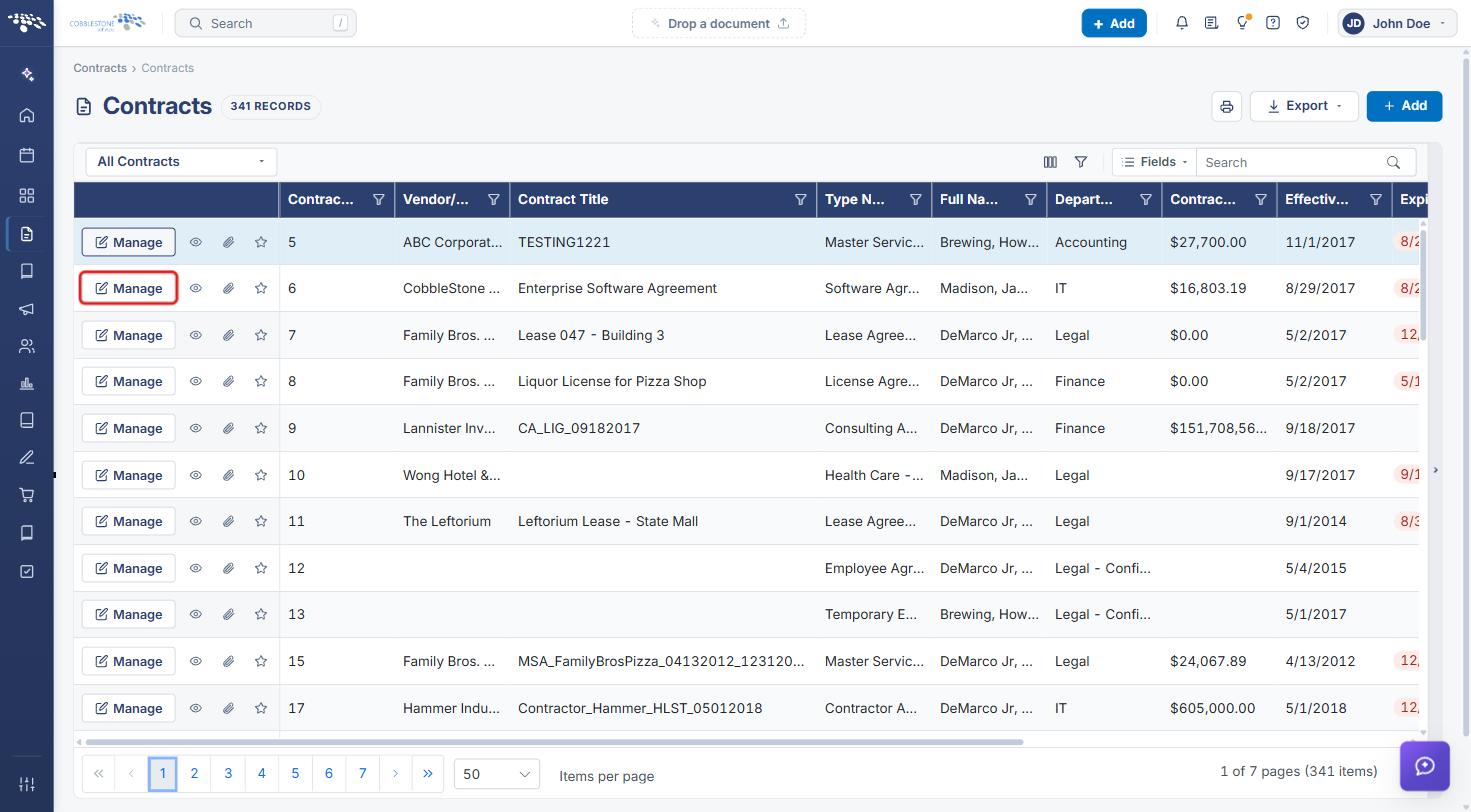Screen dimensions: 1471x812
Task: Click the top bar Add button
Action: coord(1114,23)
